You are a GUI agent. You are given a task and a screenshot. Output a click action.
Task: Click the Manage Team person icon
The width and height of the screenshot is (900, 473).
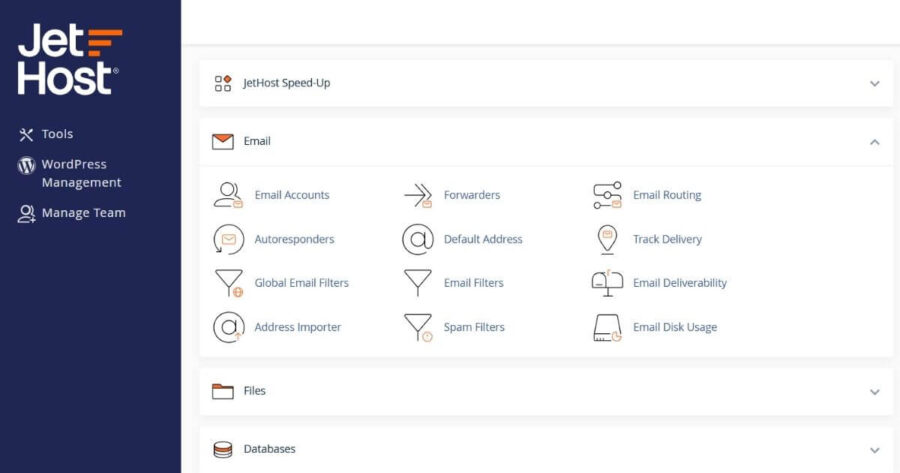[x=26, y=214]
